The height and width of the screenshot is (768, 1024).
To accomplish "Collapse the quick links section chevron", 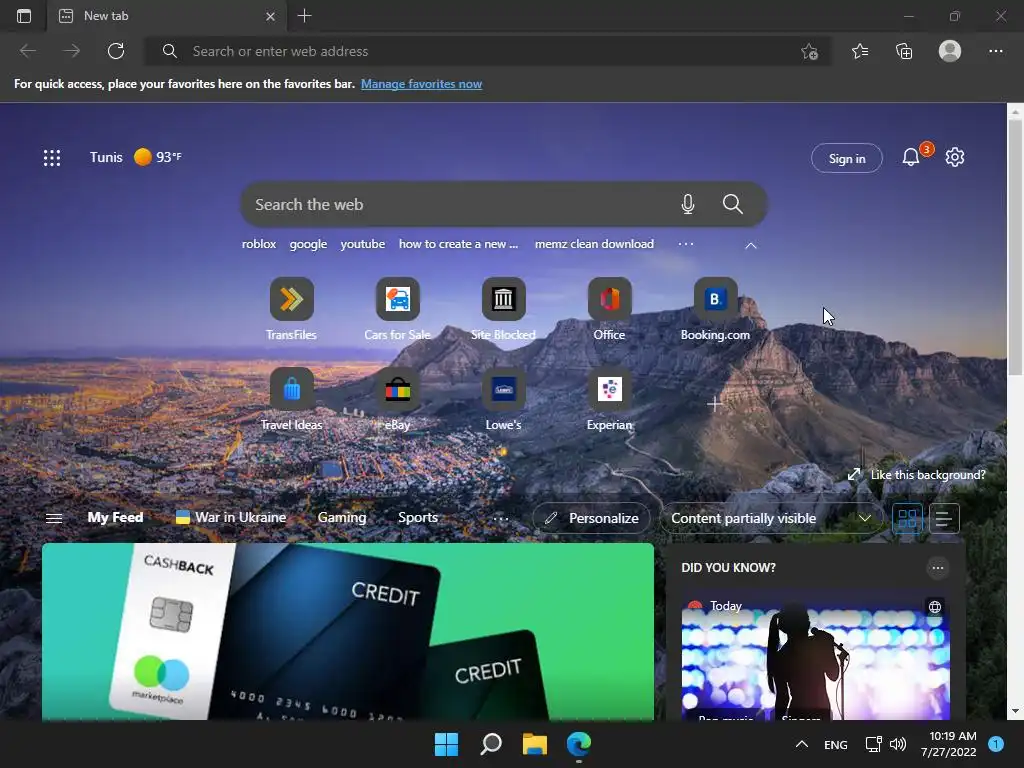I will [751, 246].
